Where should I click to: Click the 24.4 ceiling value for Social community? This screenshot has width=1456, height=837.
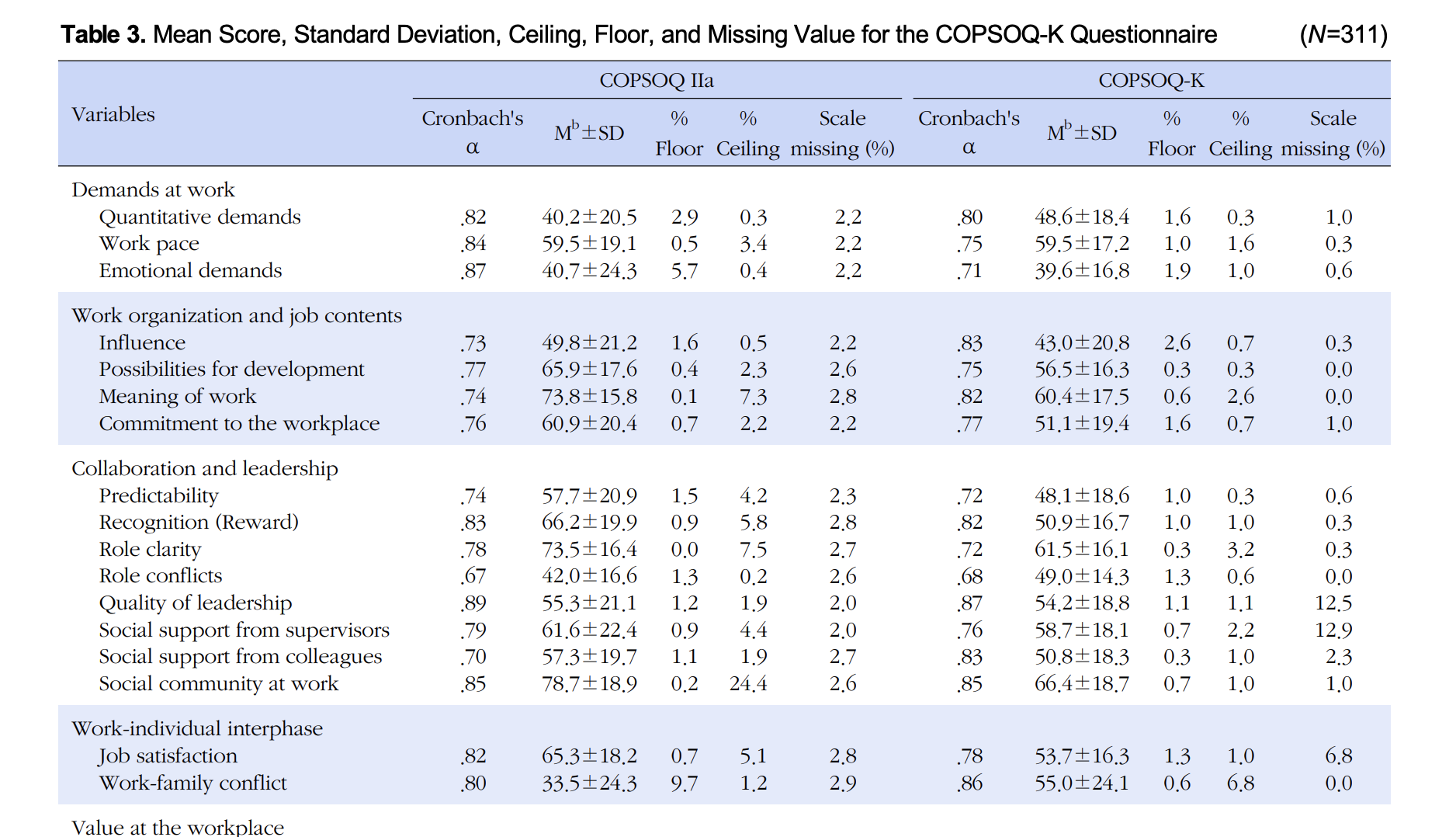point(747,684)
